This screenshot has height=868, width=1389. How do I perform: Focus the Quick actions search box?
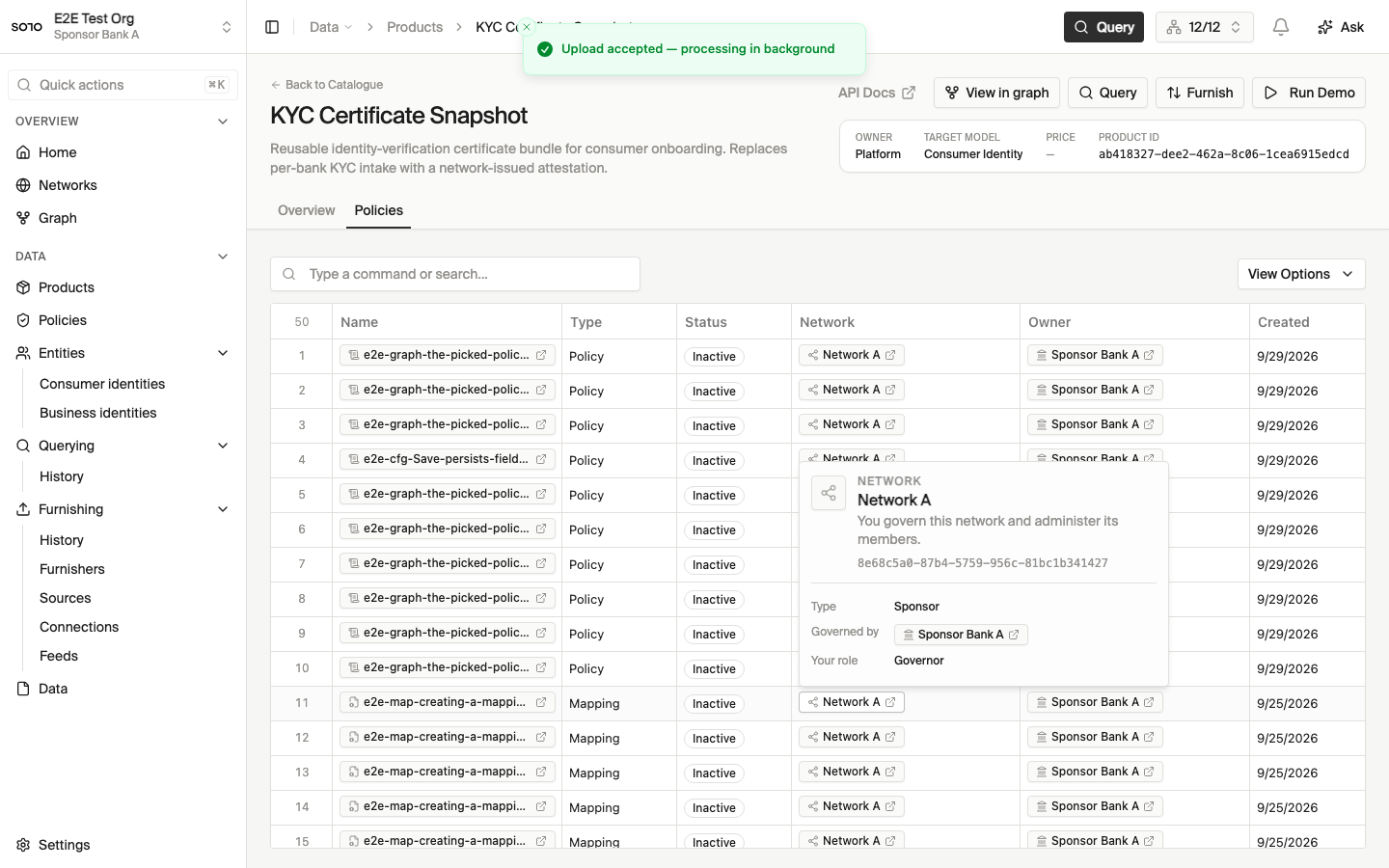click(x=123, y=85)
